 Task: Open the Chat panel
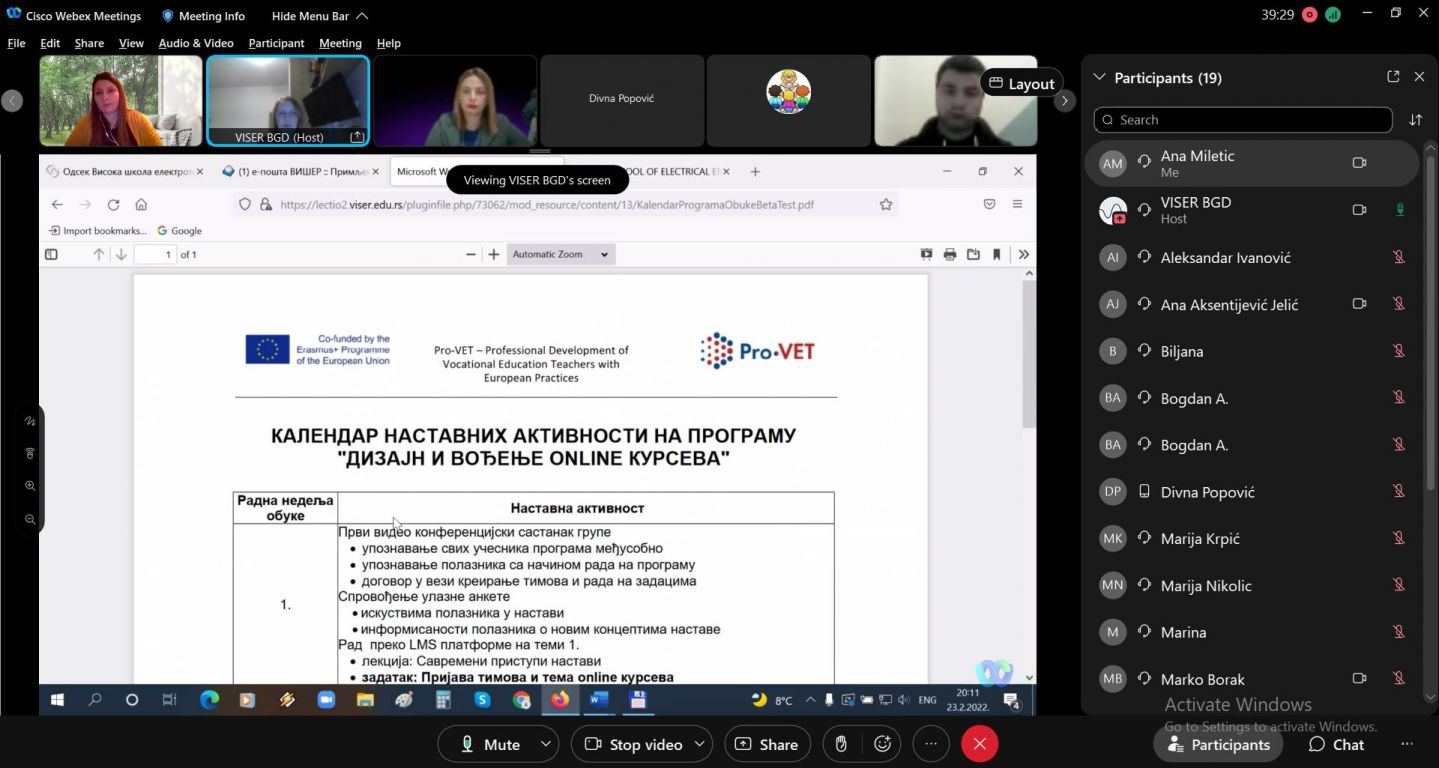pyautogui.click(x=1336, y=744)
